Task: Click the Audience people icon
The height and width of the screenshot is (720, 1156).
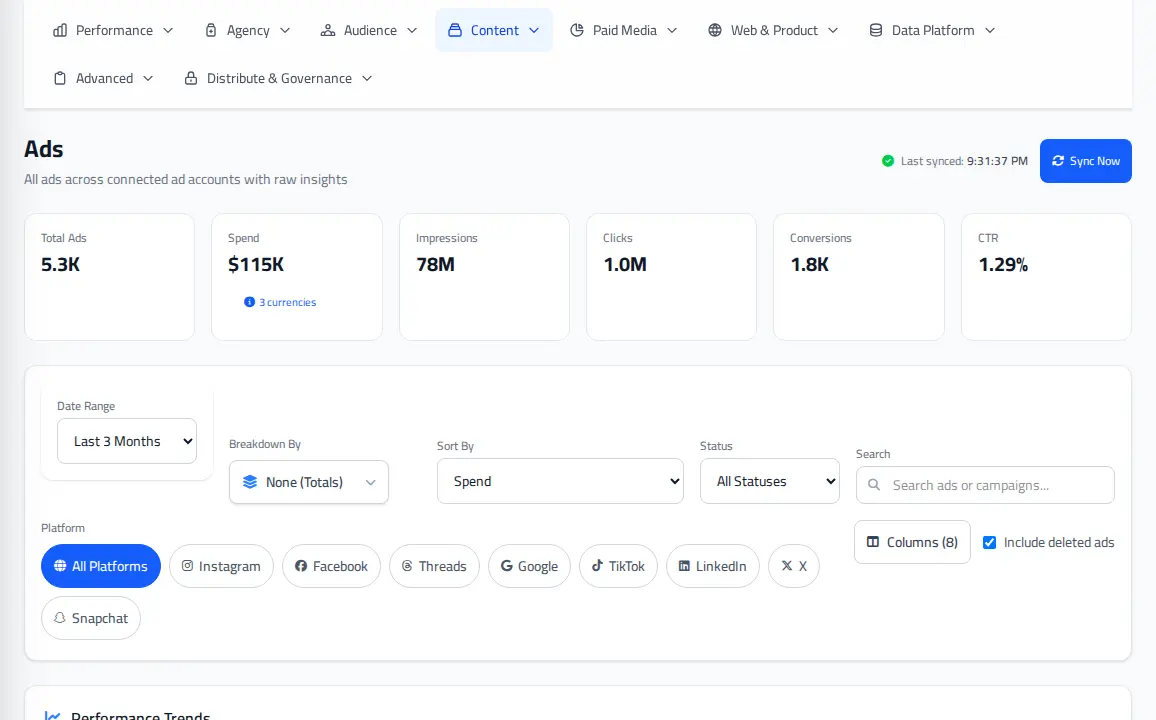Action: click(x=327, y=30)
